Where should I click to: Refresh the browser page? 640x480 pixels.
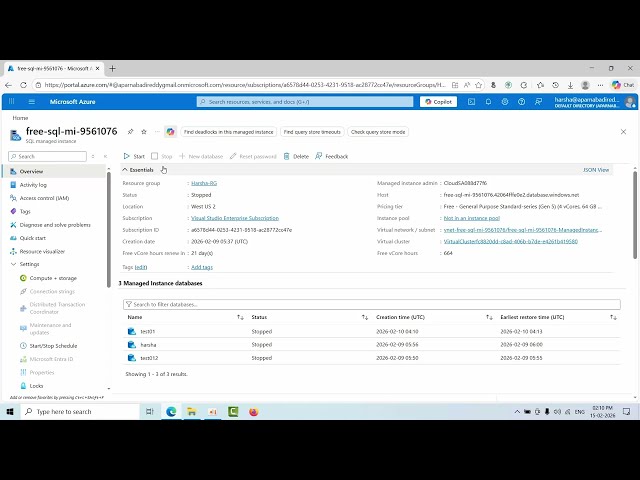tap(23, 85)
